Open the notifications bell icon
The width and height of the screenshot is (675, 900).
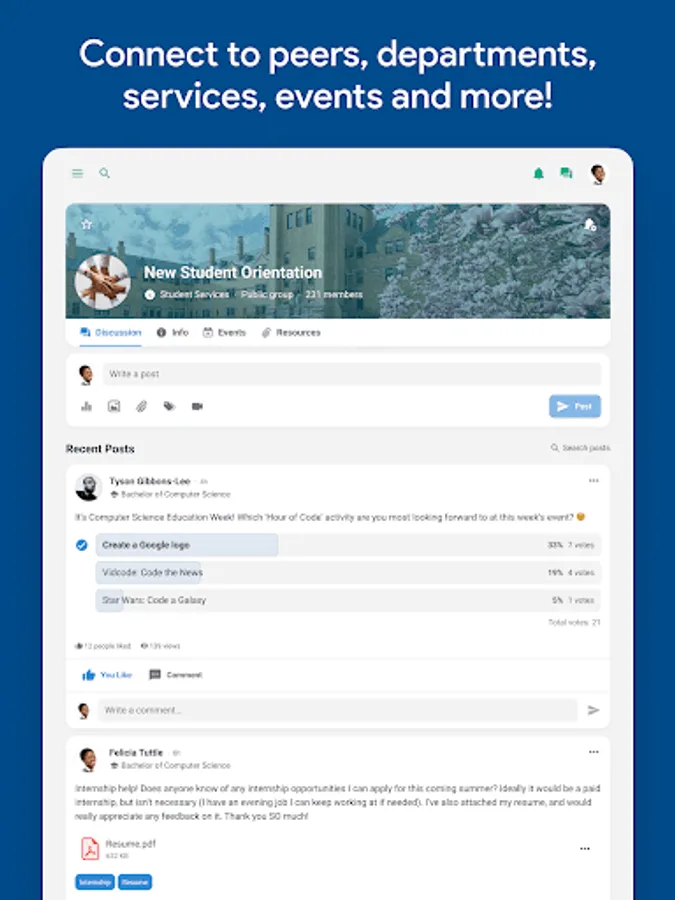coord(538,173)
